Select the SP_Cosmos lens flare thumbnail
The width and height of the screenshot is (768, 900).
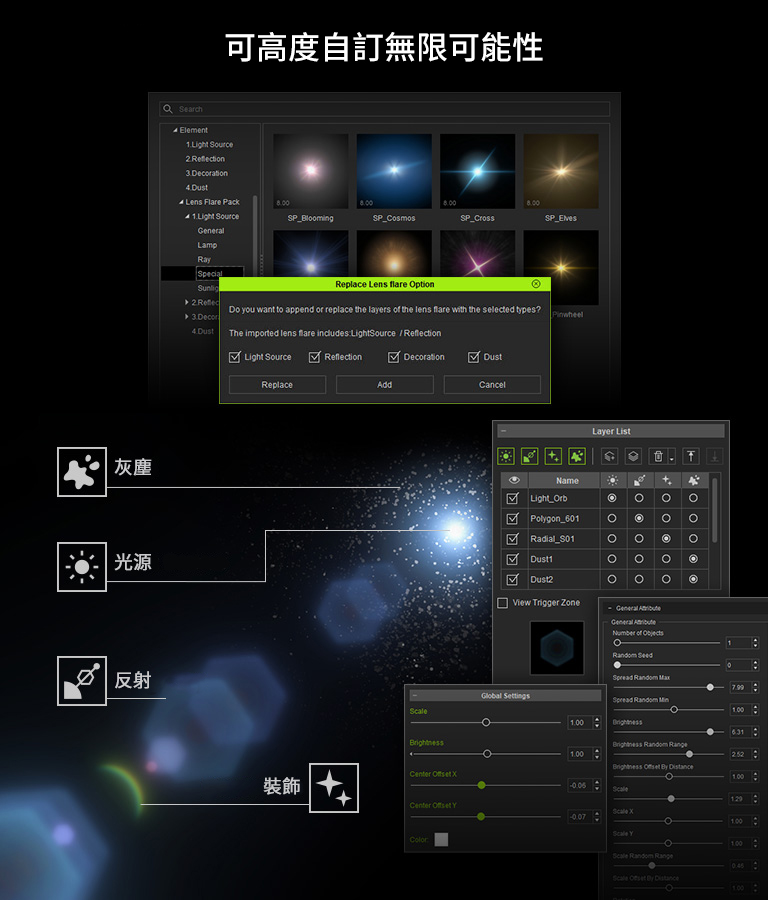click(x=394, y=172)
